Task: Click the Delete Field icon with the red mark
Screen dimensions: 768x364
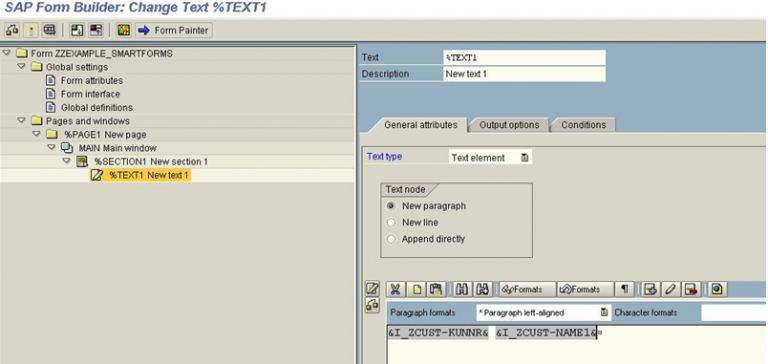Action: pos(691,290)
